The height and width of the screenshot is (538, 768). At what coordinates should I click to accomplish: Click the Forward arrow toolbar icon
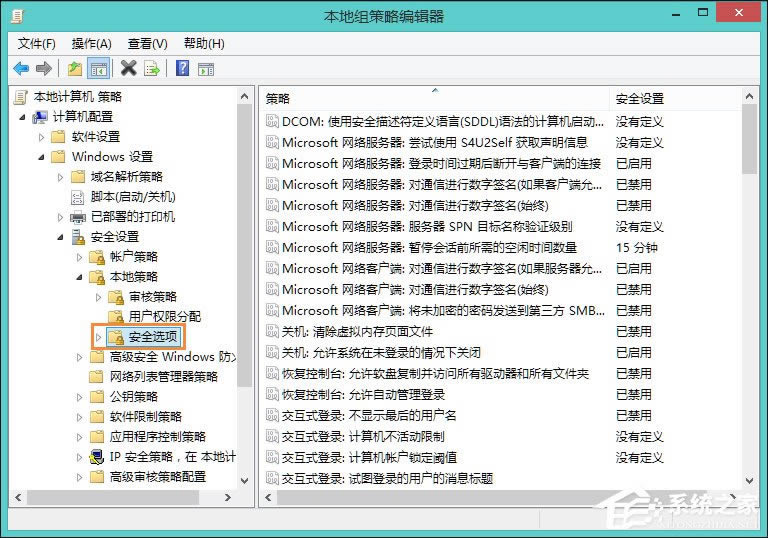click(44, 68)
